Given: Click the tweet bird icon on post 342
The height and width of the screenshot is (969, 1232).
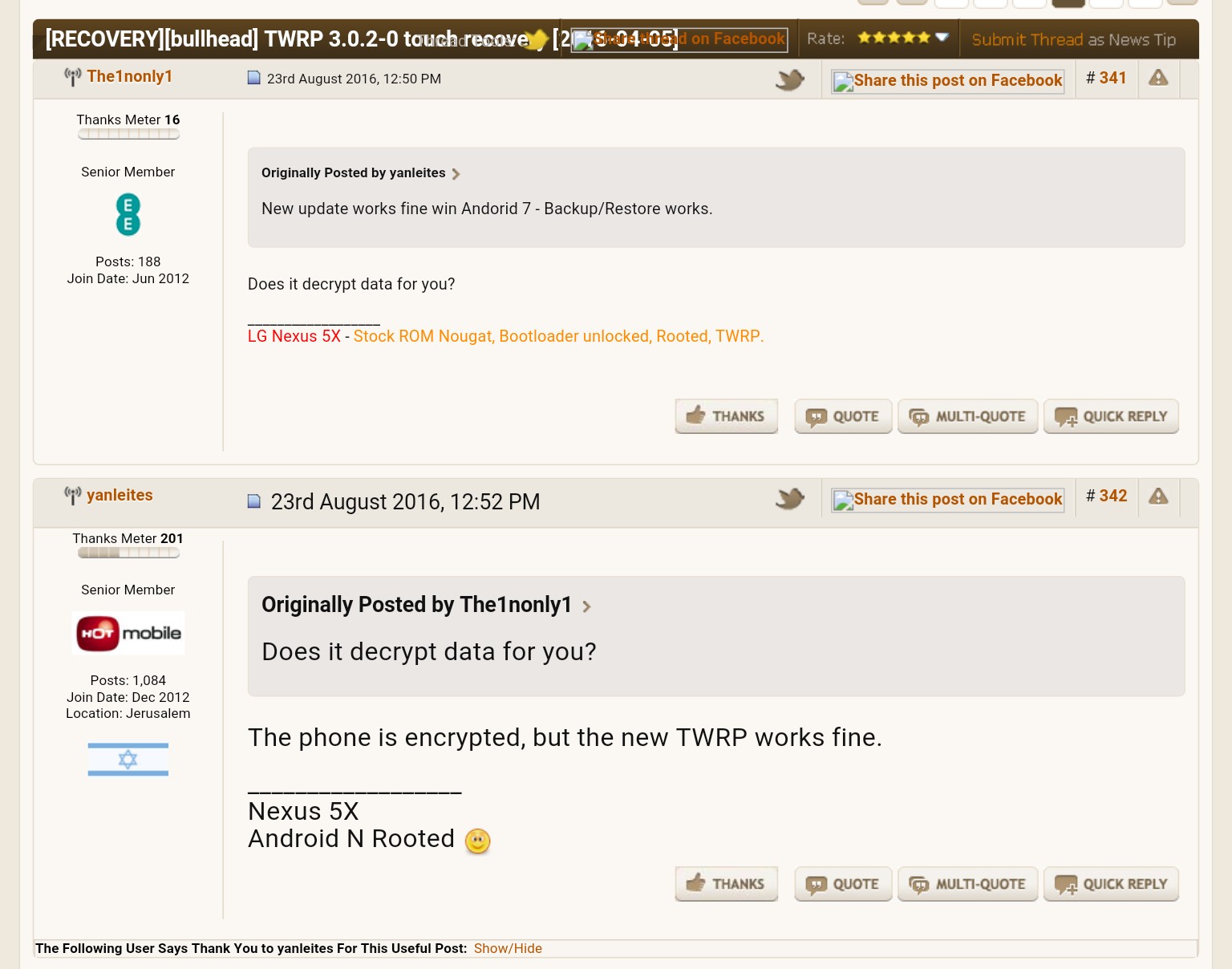Looking at the screenshot, I should [x=789, y=498].
